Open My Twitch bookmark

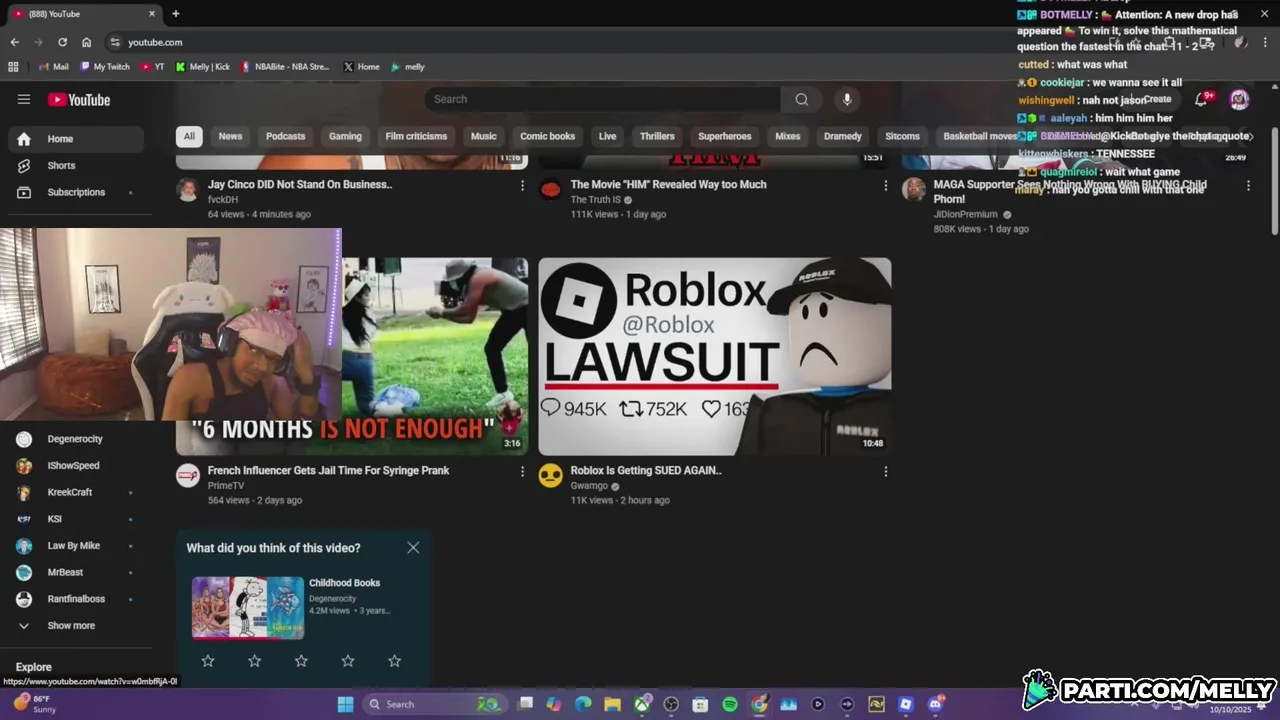[105, 67]
